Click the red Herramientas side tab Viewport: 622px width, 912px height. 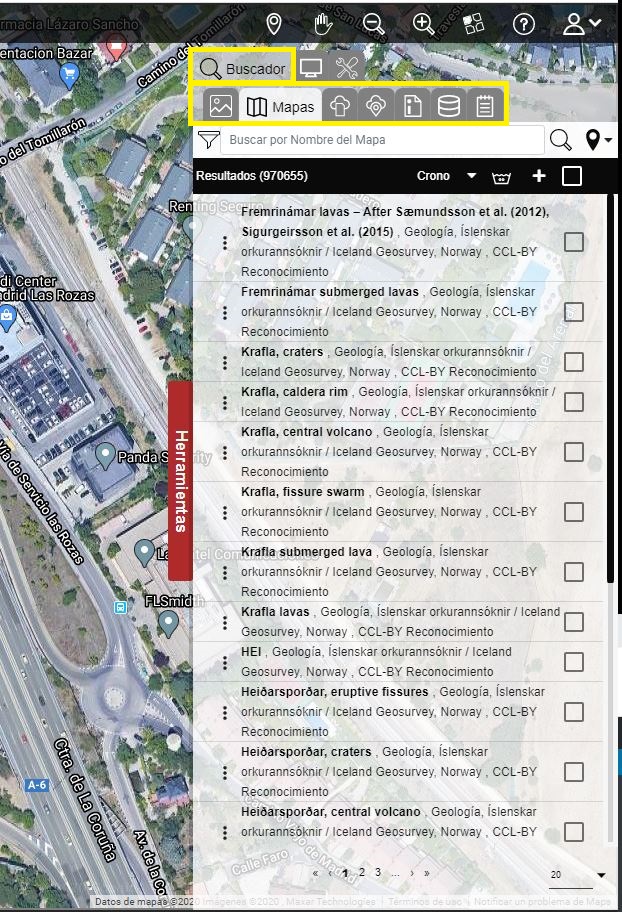[x=180, y=481]
